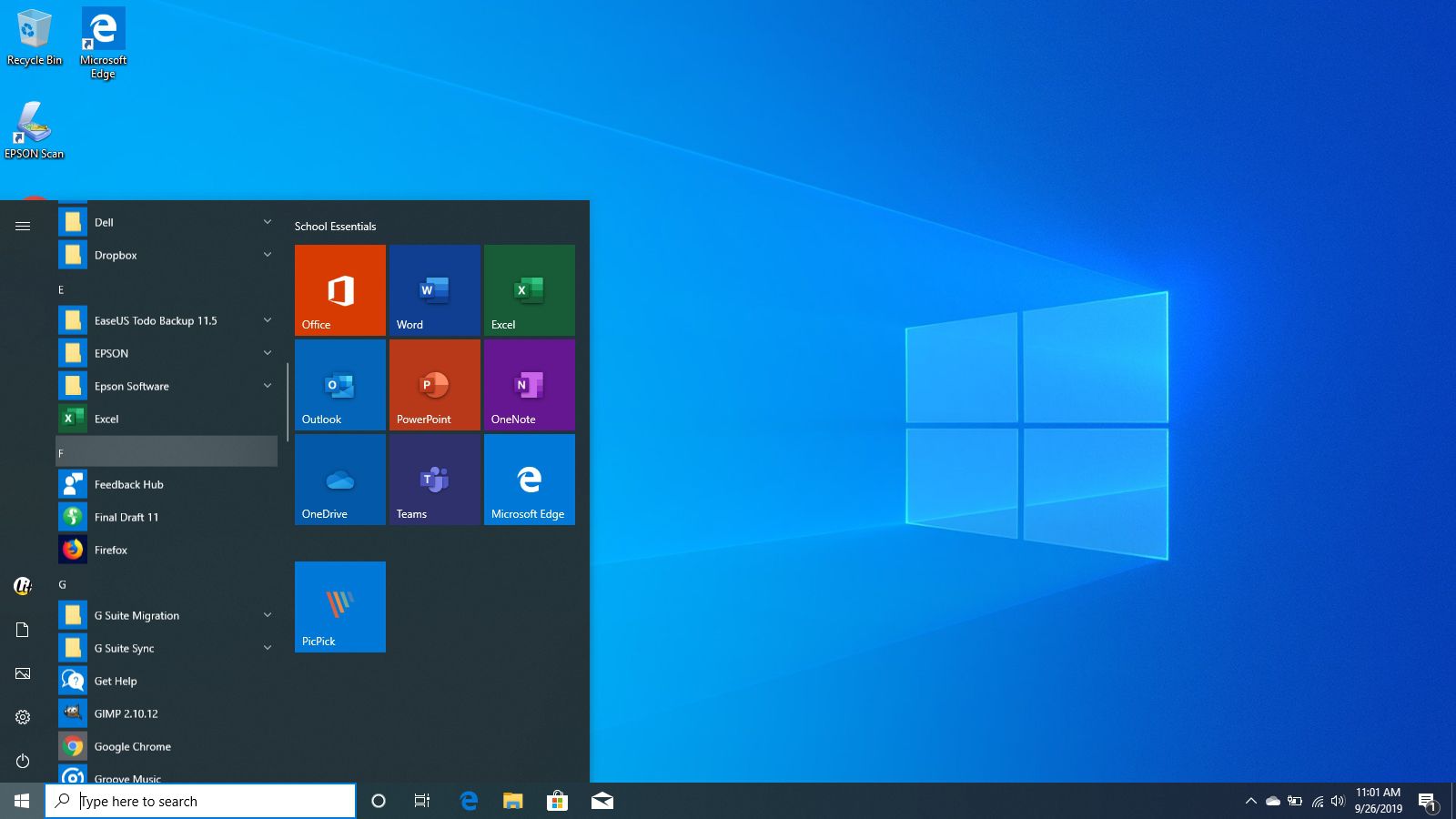Expand the Epson Software folder

pos(167,386)
